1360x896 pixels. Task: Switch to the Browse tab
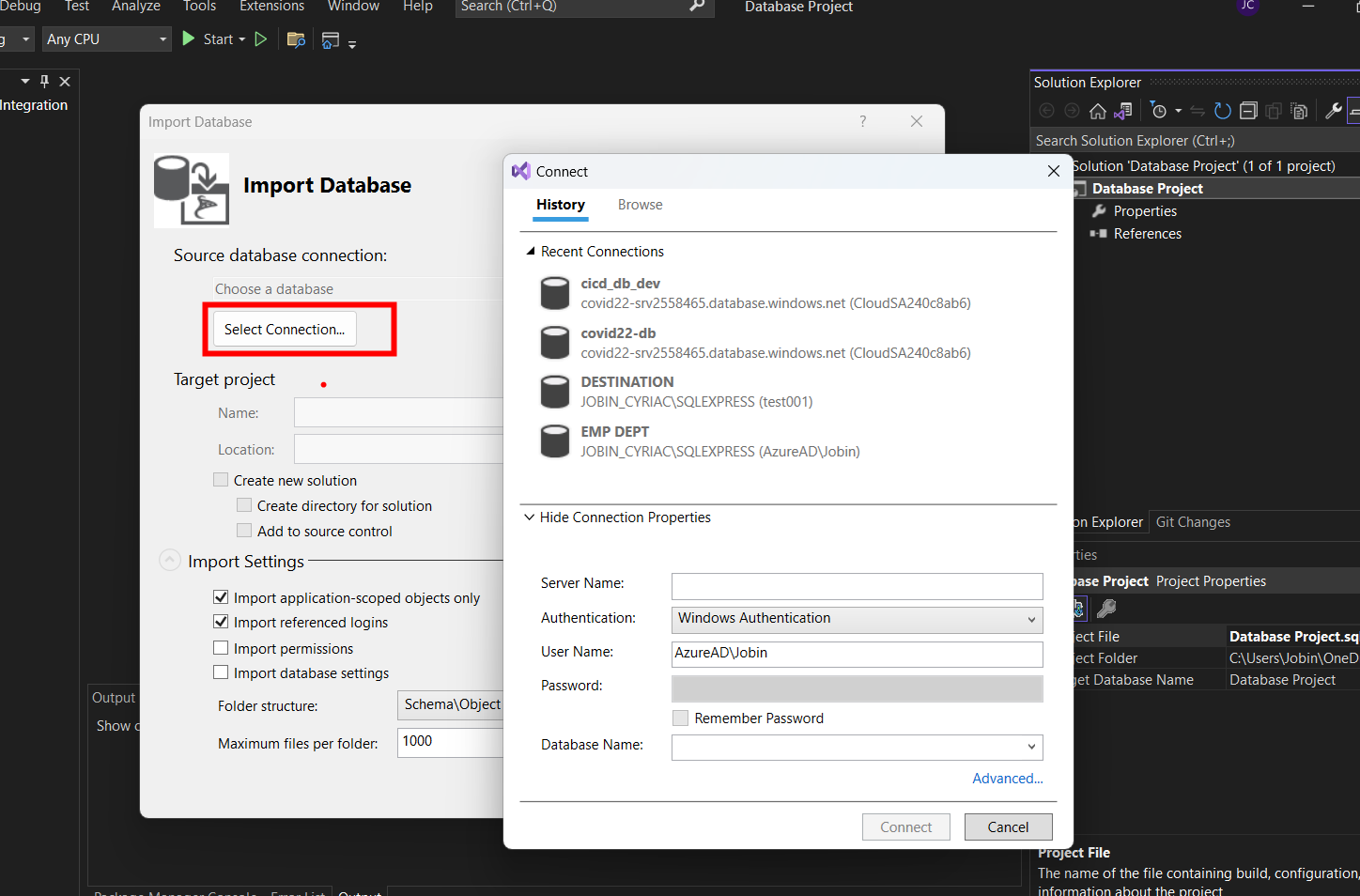(x=640, y=205)
